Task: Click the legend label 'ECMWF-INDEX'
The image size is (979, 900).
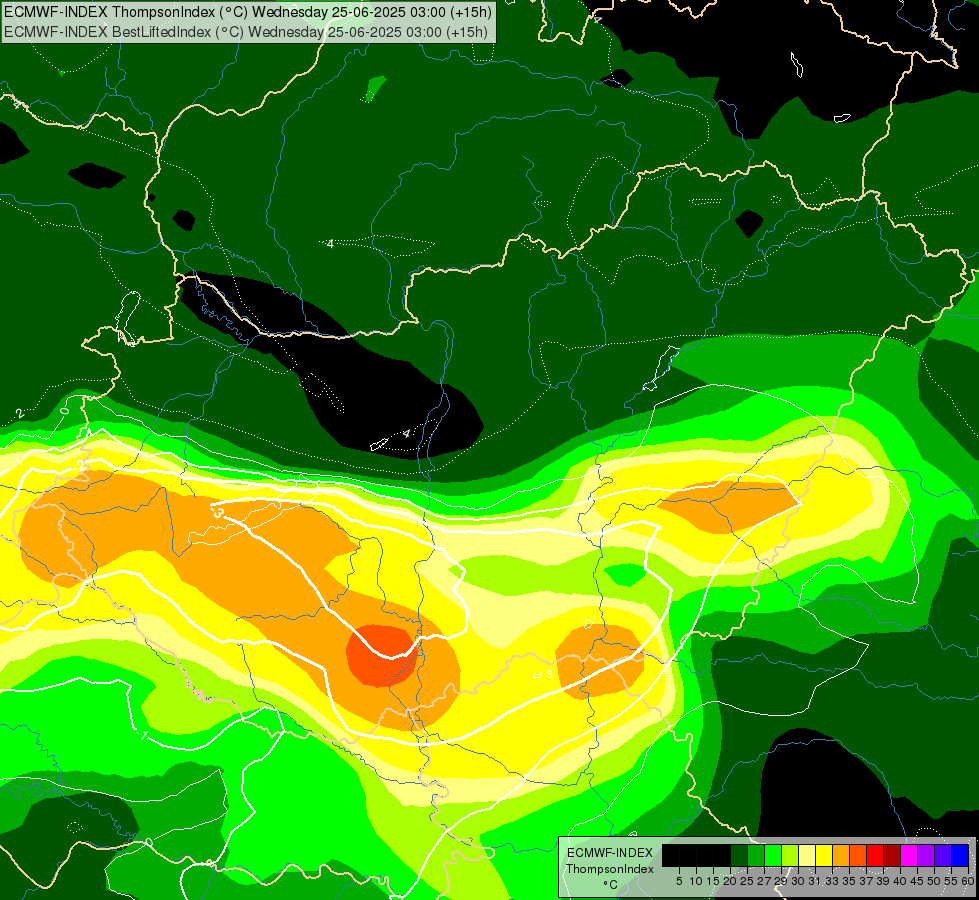Action: coord(610,853)
